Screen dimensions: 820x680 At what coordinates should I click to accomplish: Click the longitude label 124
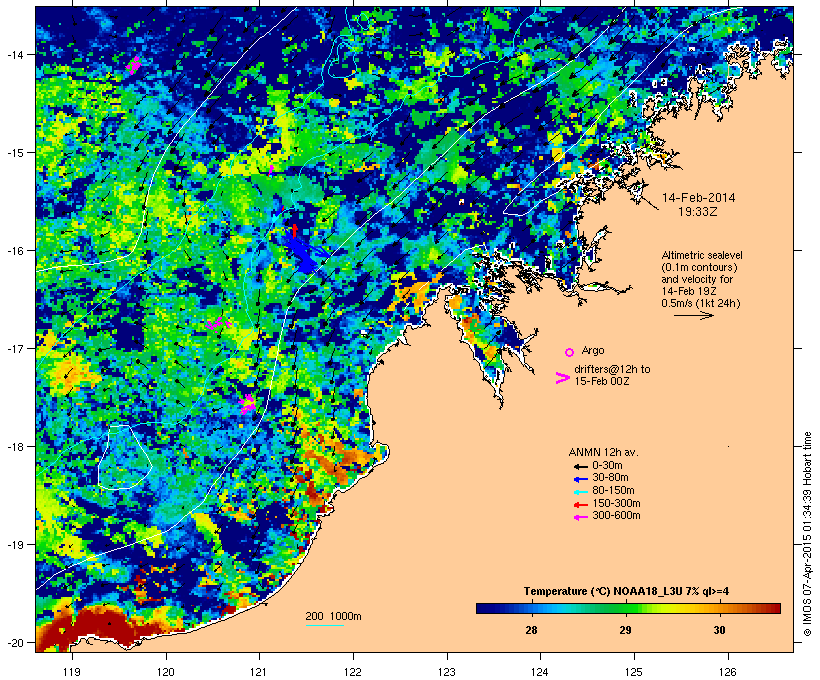[540, 672]
